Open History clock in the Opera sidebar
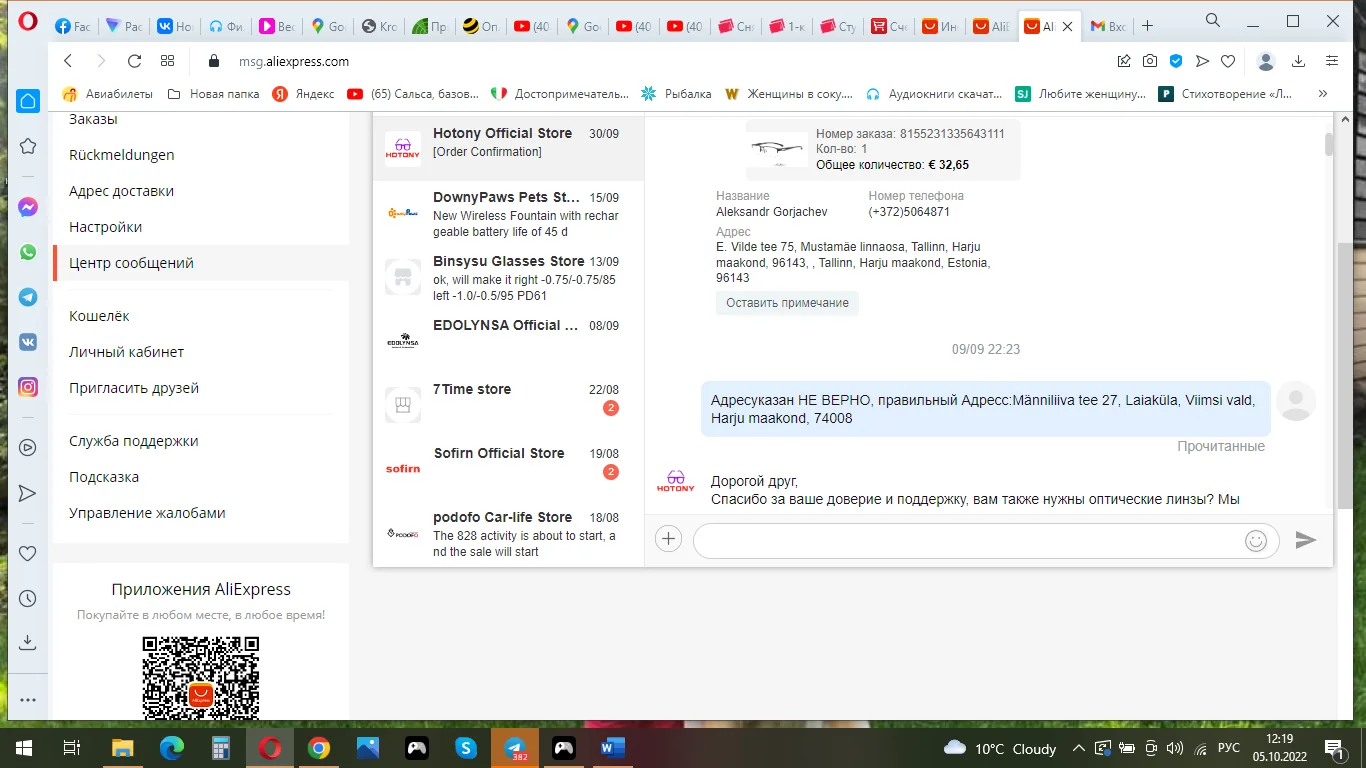Image resolution: width=1366 pixels, height=768 pixels. pyautogui.click(x=28, y=599)
